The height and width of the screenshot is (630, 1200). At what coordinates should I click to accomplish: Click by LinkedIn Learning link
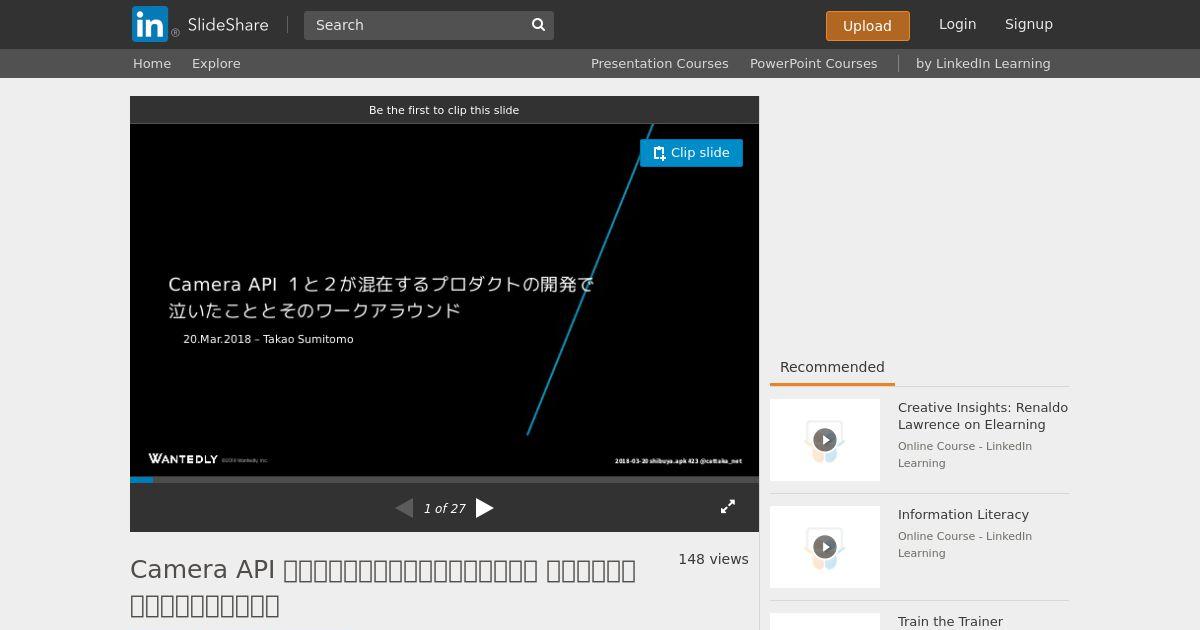pos(983,63)
